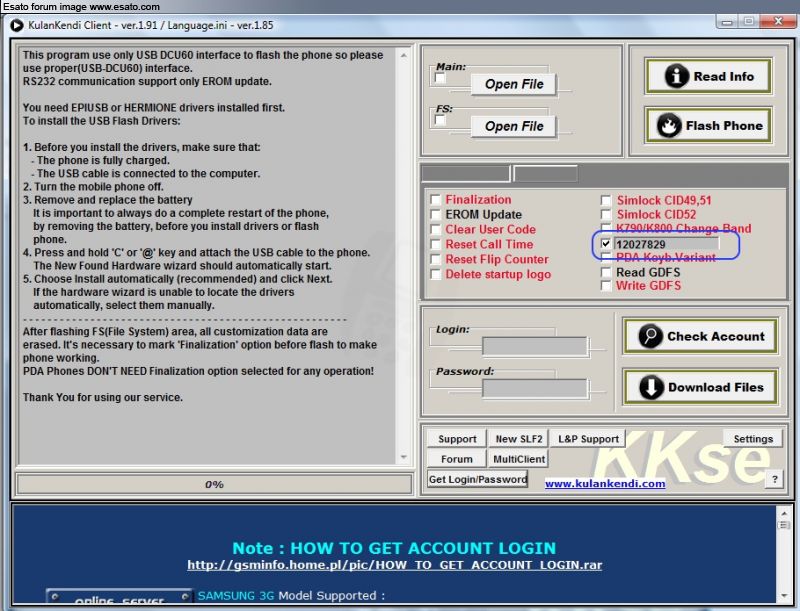800x611 pixels.
Task: Enable the EROM Update checkbox
Action: [436, 214]
